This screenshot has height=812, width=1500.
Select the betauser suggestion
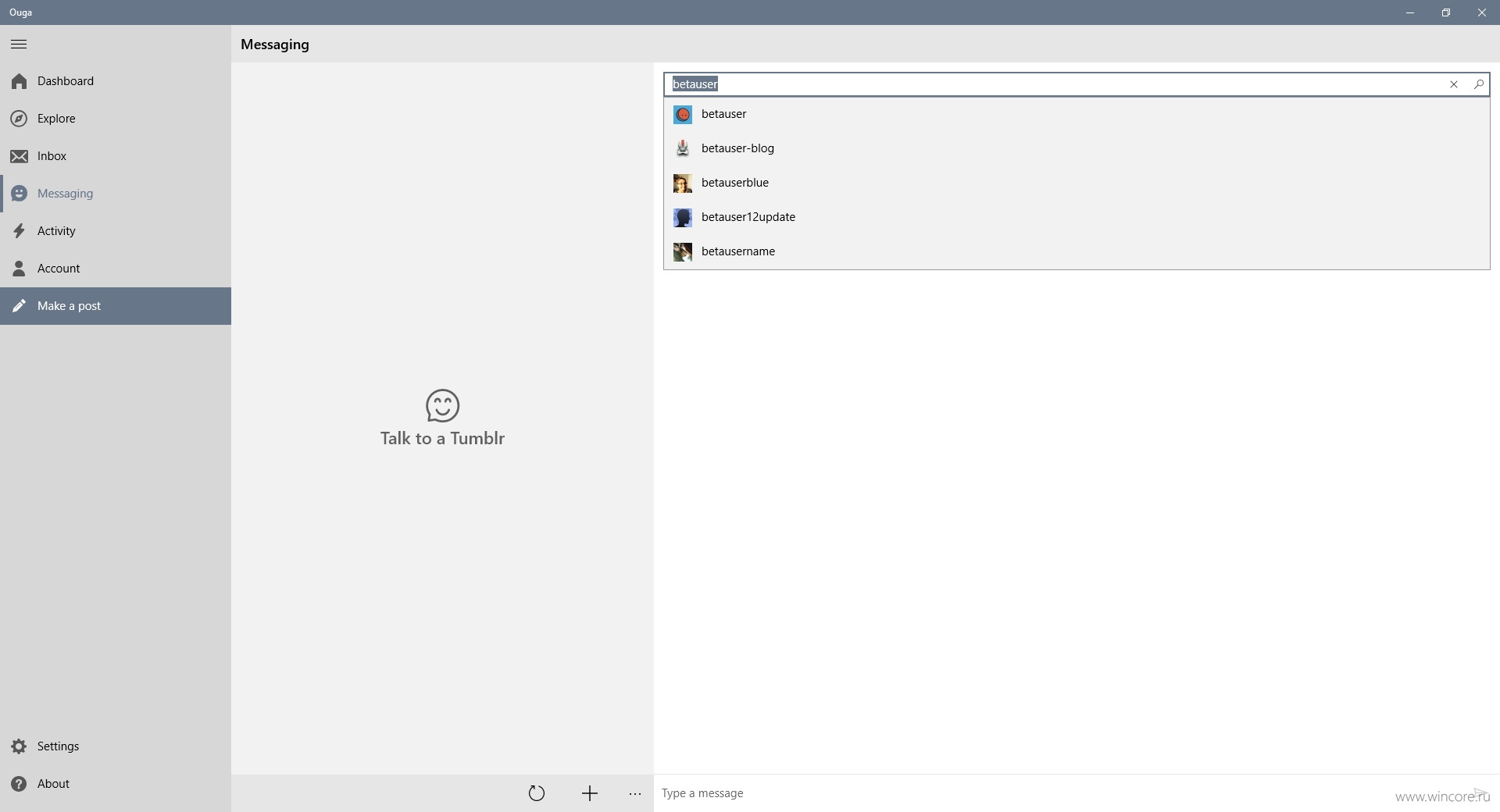1077,114
